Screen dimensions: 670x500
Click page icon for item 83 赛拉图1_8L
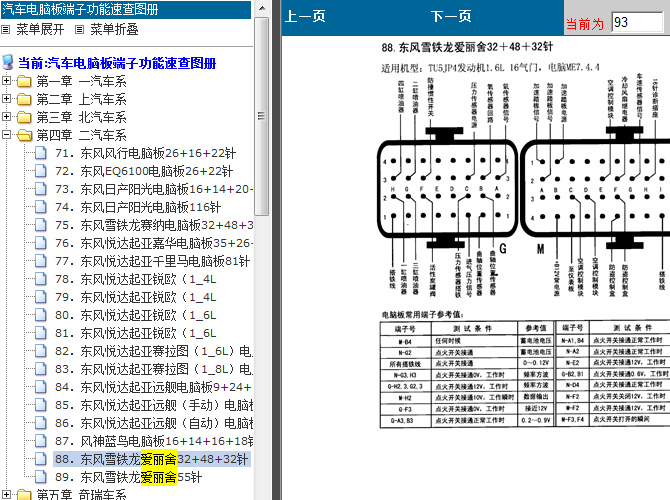pyautogui.click(x=41, y=369)
